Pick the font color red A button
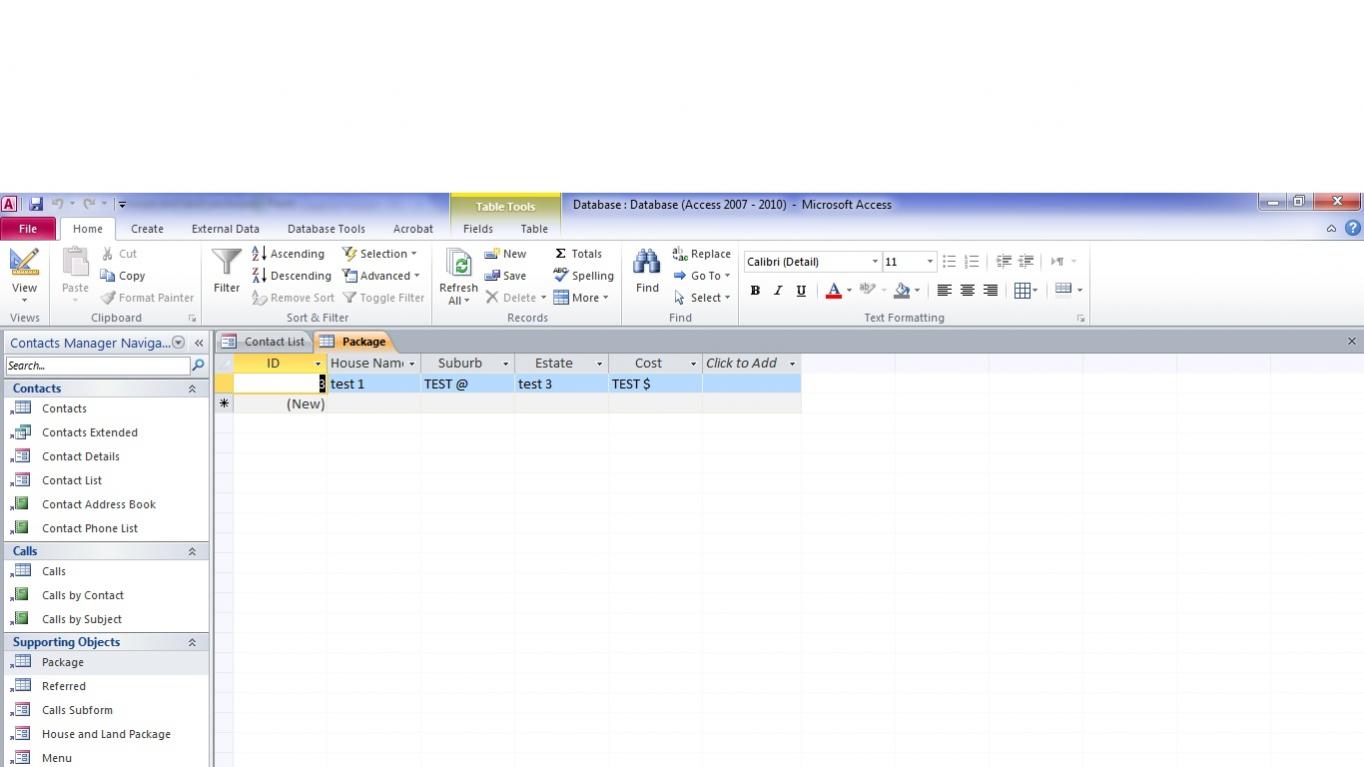This screenshot has height=767, width=1364. click(x=833, y=291)
